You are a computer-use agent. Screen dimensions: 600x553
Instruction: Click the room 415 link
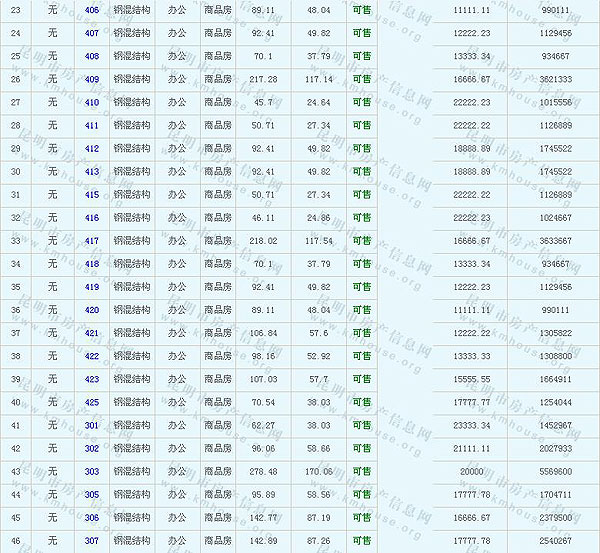92,194
